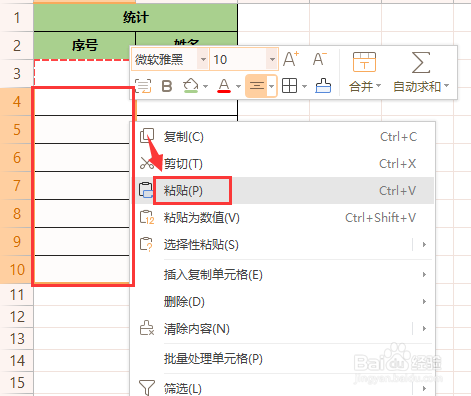Select row header 1

17,18
